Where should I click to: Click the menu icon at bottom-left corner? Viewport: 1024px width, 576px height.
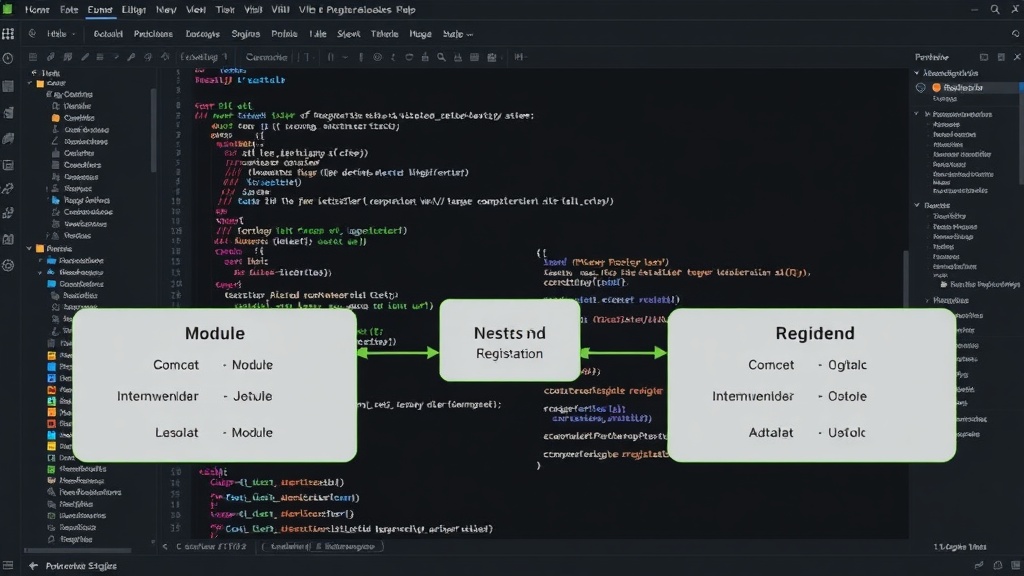[x=8, y=566]
